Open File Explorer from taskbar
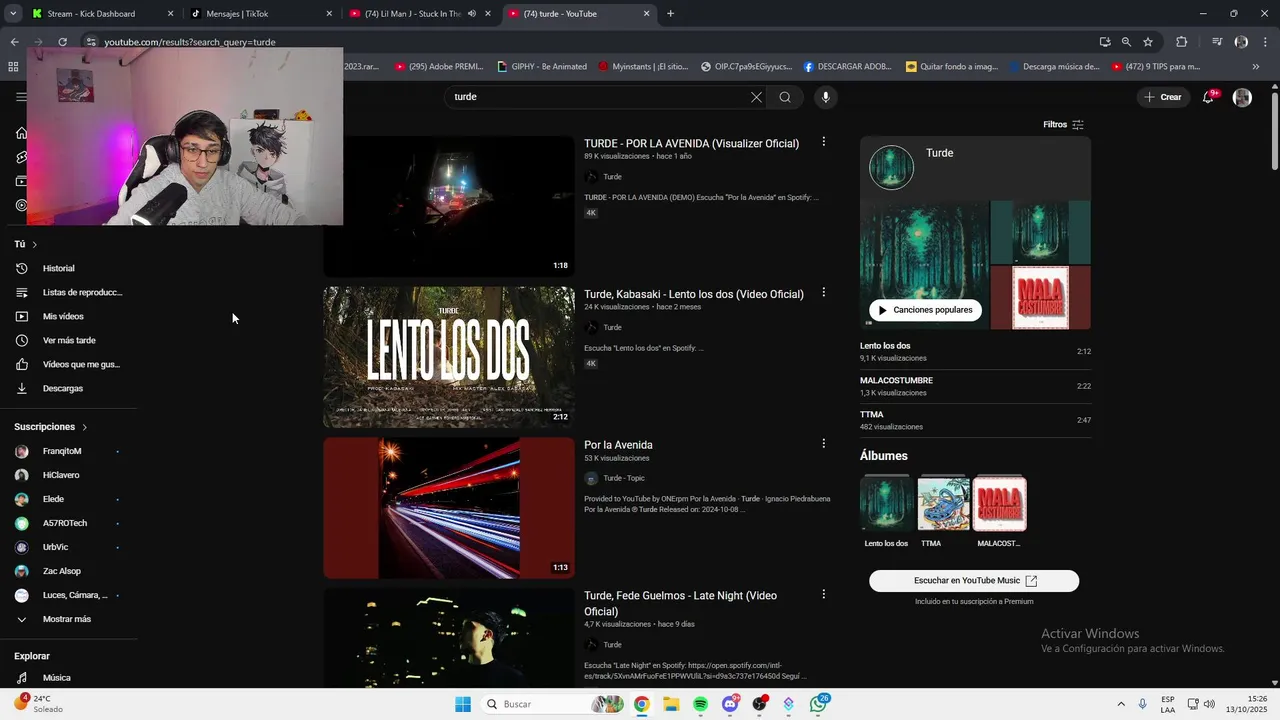 (x=671, y=704)
